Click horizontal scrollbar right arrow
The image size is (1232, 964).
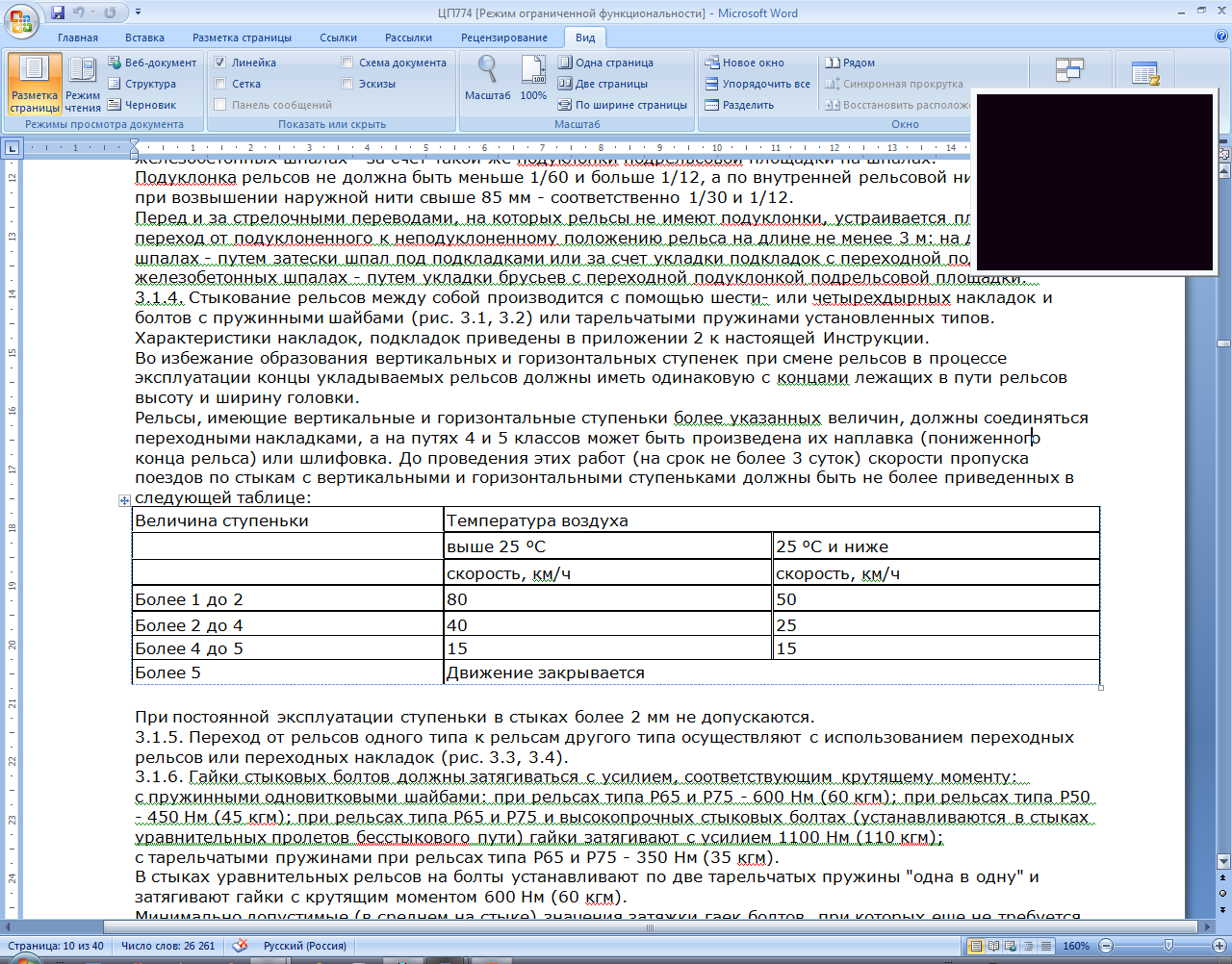coord(1208,927)
